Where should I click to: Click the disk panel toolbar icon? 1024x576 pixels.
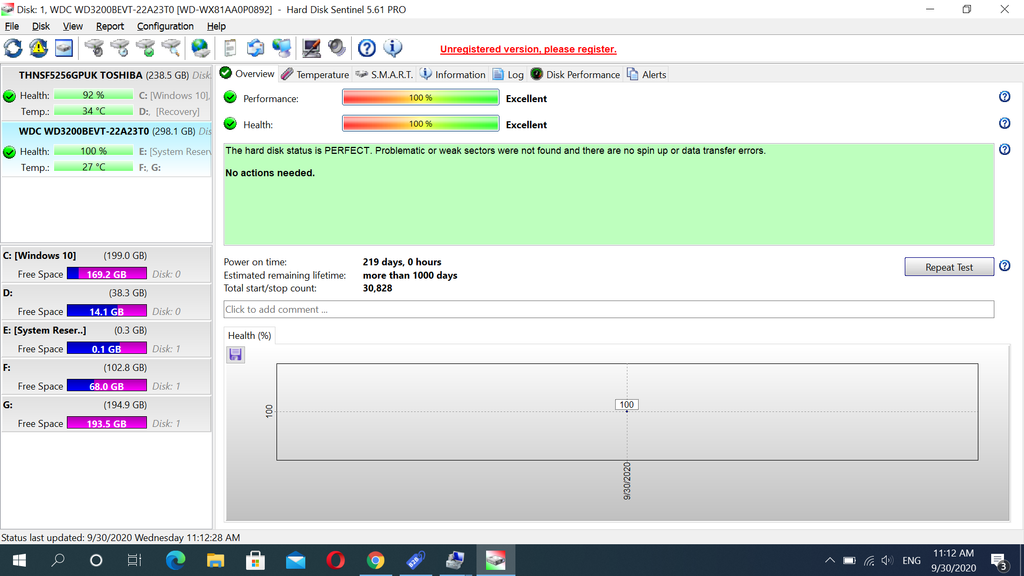pos(63,48)
